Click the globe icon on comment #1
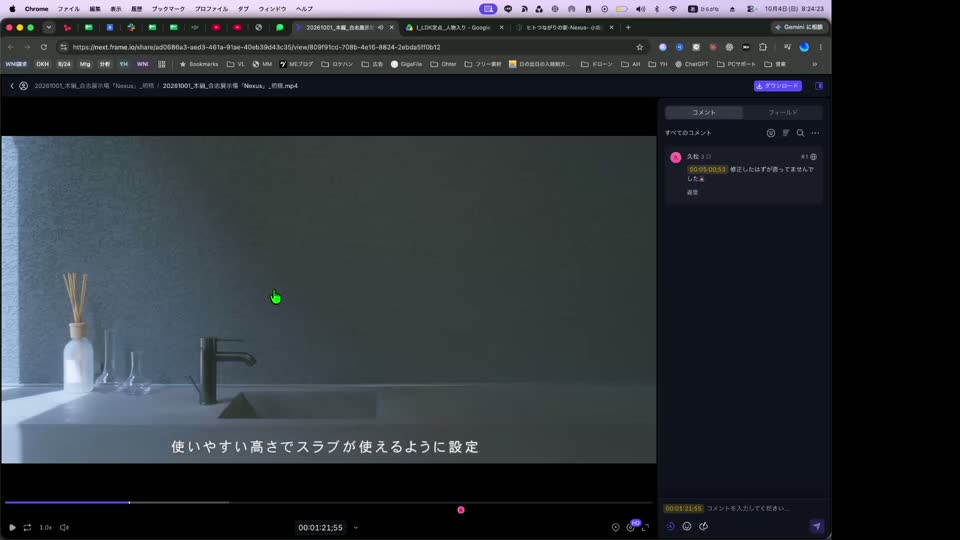Viewport: 960px width, 540px height. pos(814,157)
